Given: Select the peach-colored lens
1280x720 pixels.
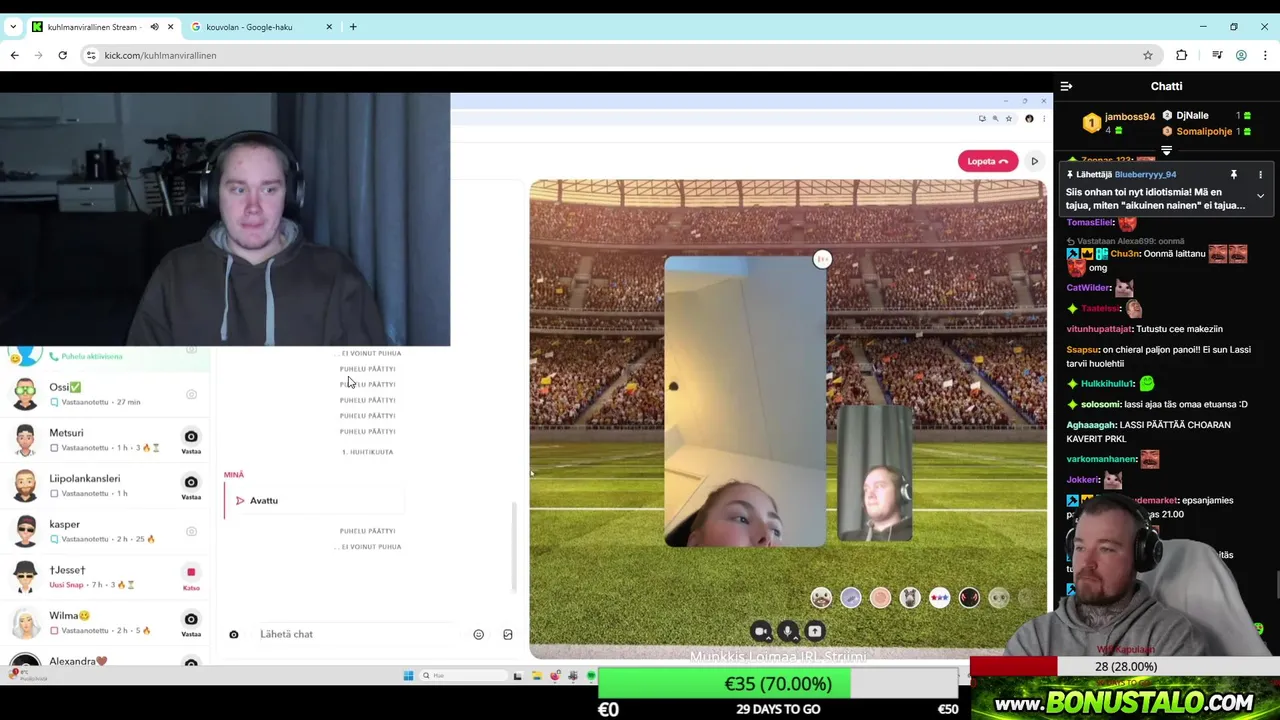Looking at the screenshot, I should tap(880, 598).
